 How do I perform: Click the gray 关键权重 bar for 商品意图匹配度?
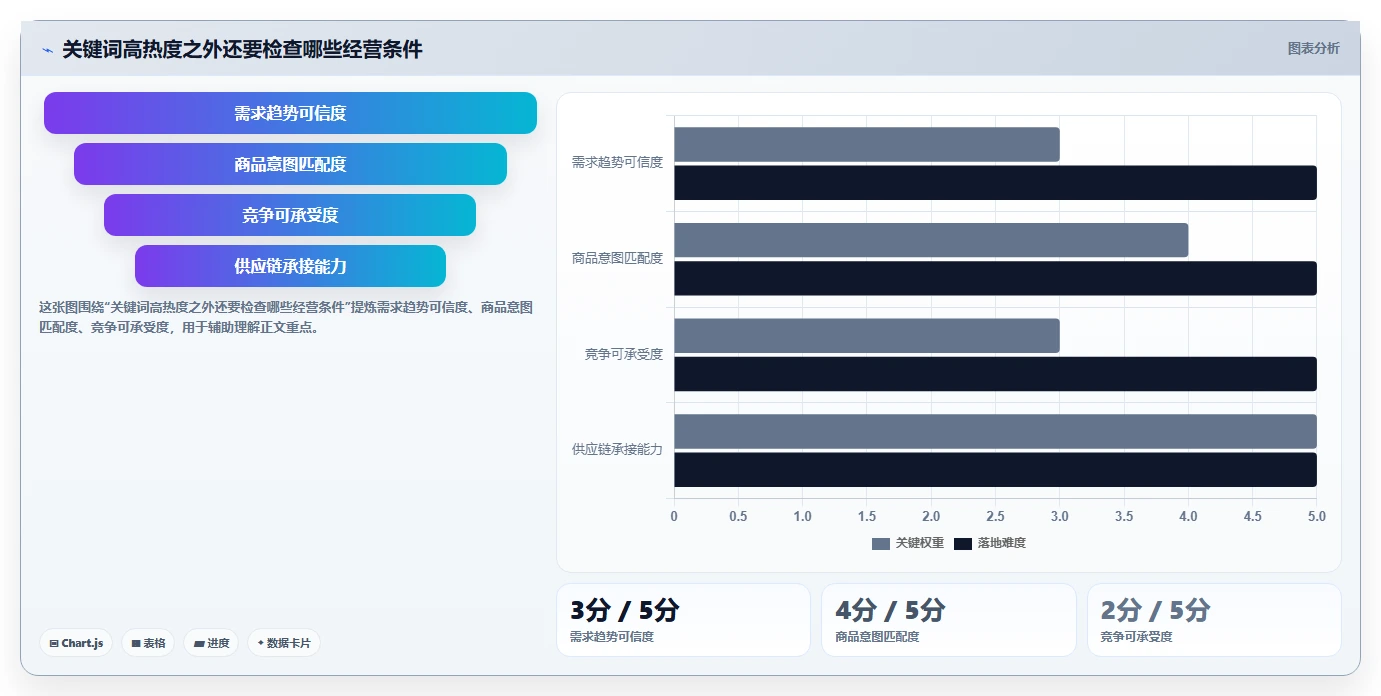(931, 240)
